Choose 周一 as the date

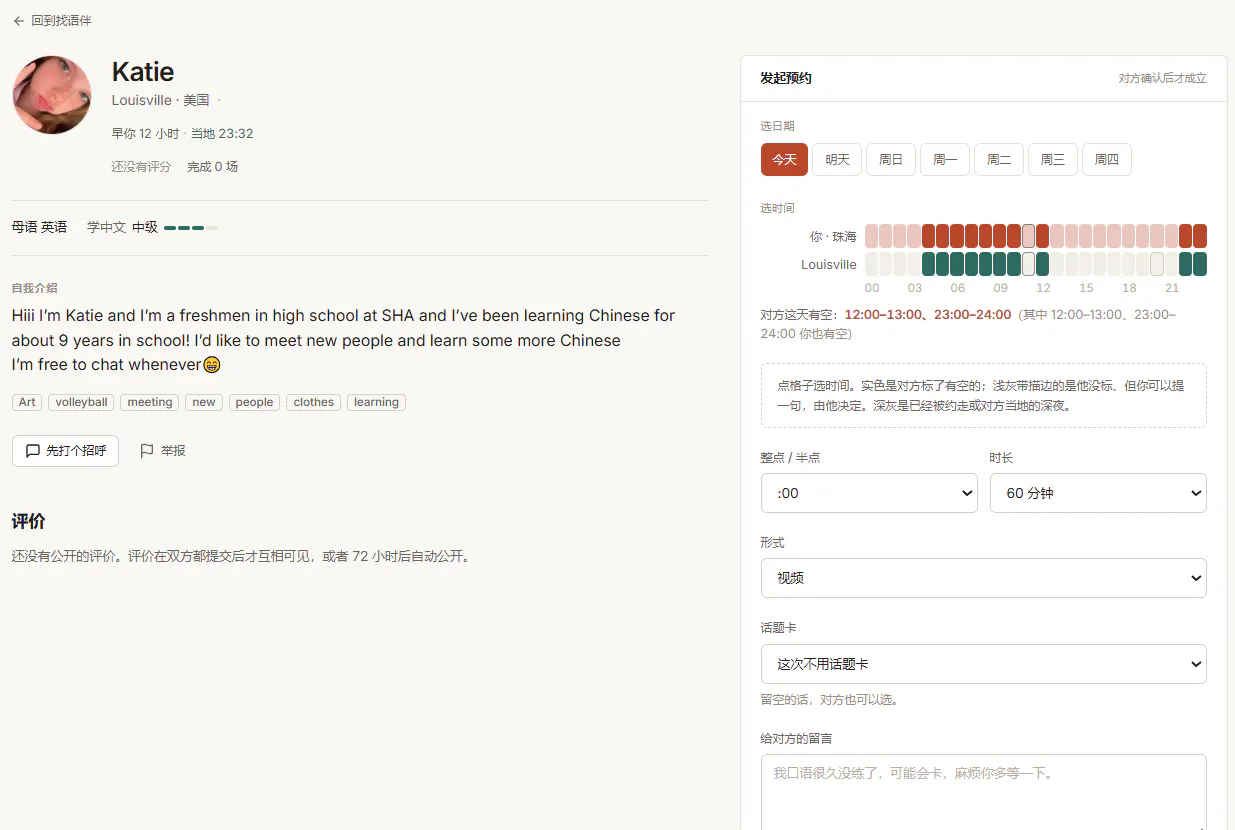coord(945,160)
